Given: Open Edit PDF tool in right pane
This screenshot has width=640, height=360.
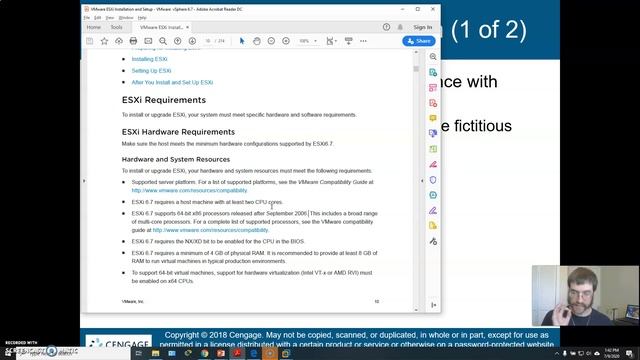Looking at the screenshot, I should [x=433, y=88].
